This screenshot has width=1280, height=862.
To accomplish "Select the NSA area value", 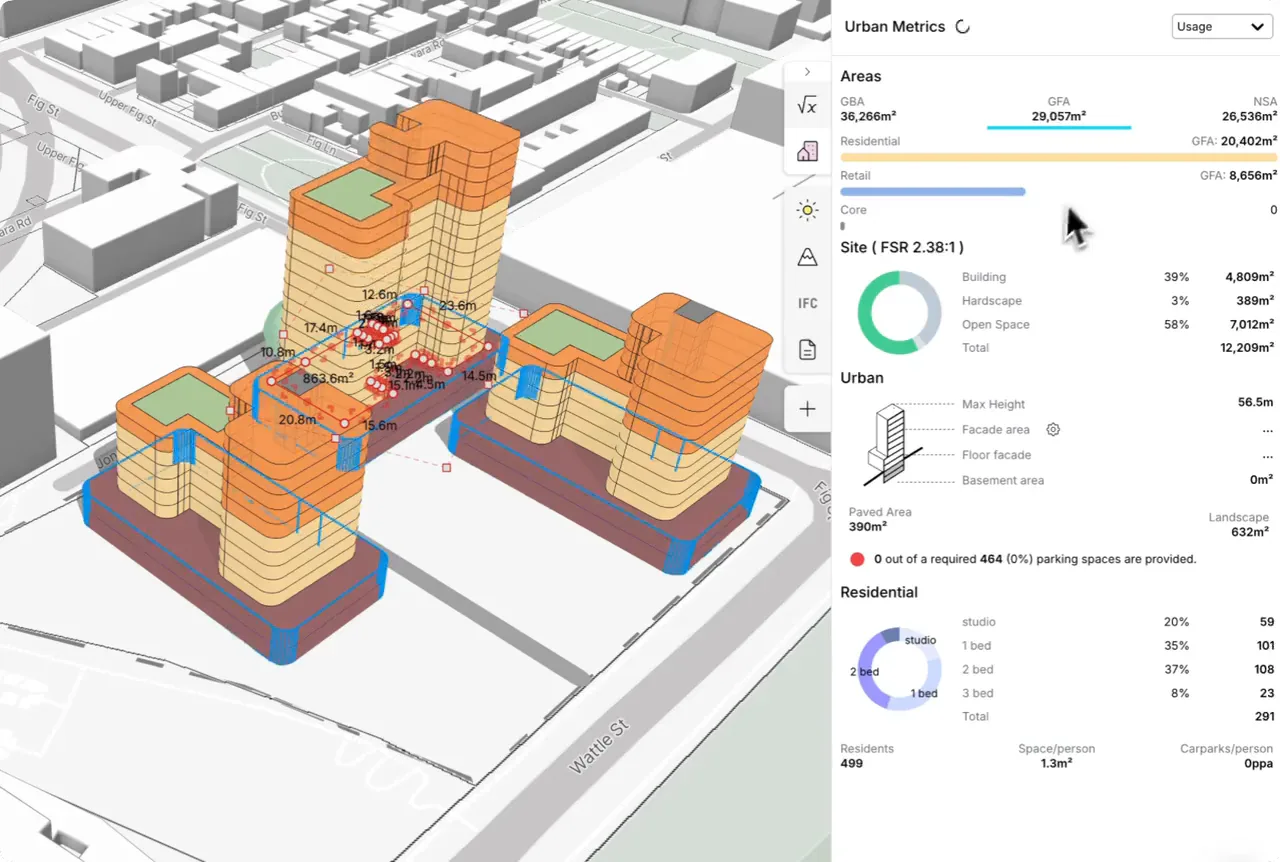I will point(1250,116).
